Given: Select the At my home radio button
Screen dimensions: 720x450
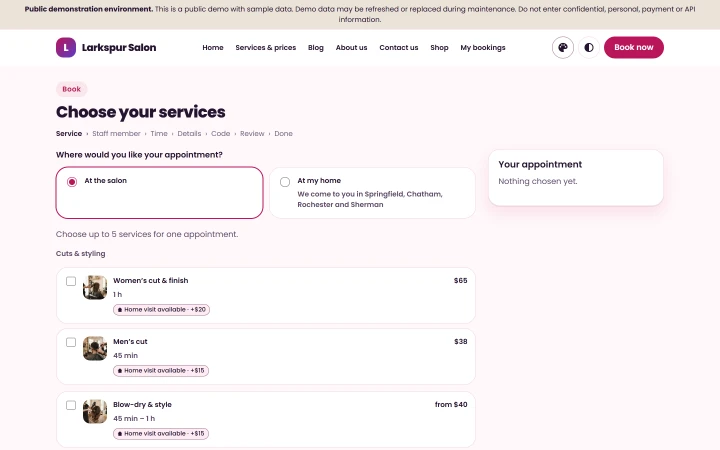Looking at the screenshot, I should (285, 182).
